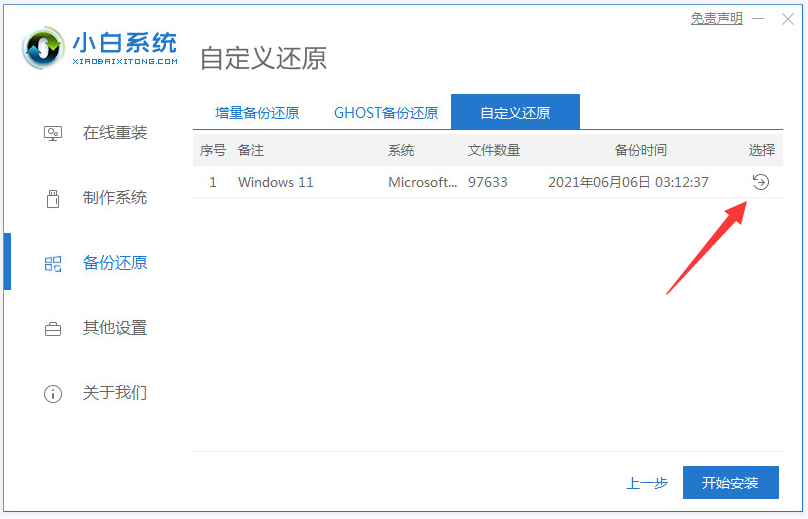808x519 pixels.
Task: Open the 其他设置 menu item
Action: pyautogui.click(x=114, y=328)
